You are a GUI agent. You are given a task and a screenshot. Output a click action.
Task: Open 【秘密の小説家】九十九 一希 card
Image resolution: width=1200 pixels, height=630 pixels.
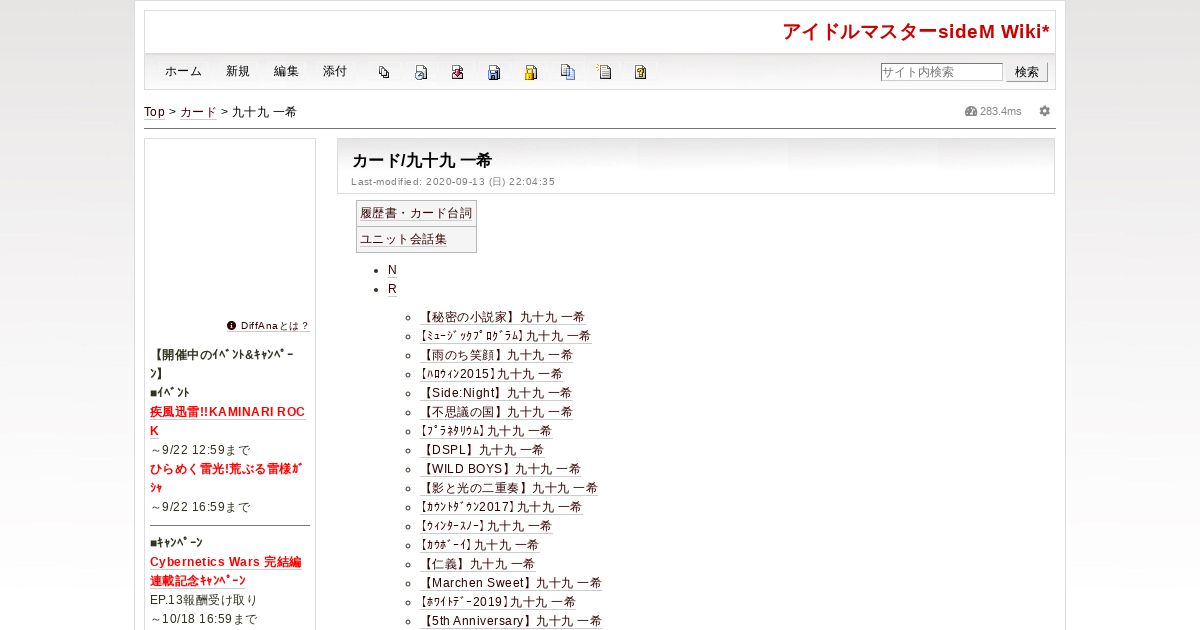click(502, 317)
